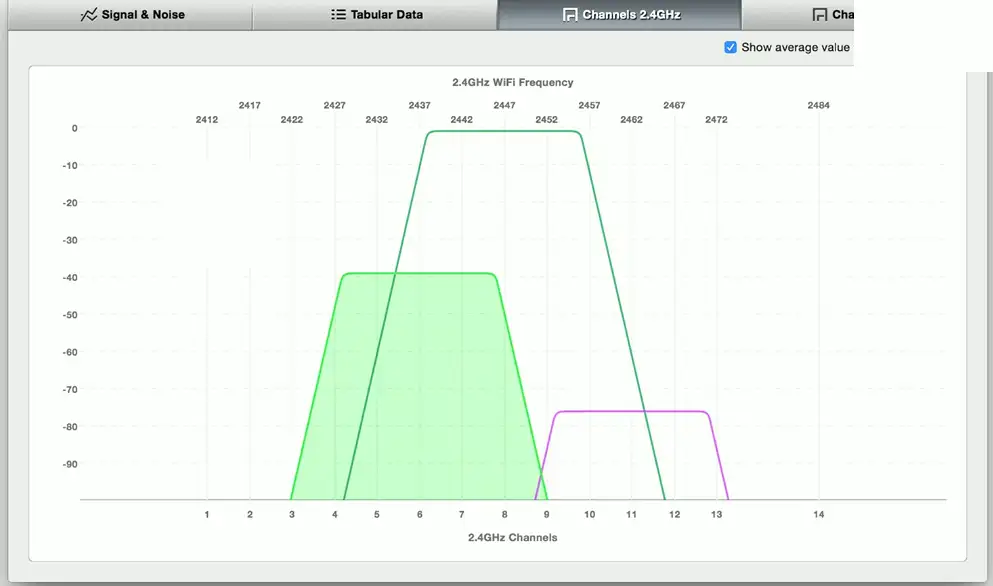Click the 2.4GHz Channels axis title
The height and width of the screenshot is (586, 993).
coord(513,537)
